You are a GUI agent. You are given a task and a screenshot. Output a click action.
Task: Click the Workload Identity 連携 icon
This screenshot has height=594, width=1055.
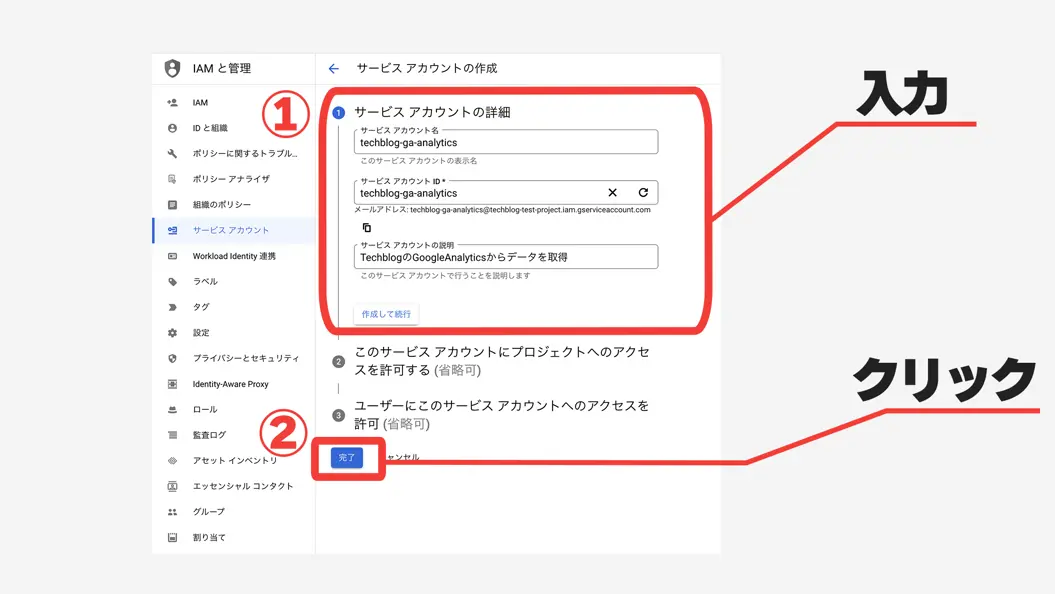tap(172, 256)
